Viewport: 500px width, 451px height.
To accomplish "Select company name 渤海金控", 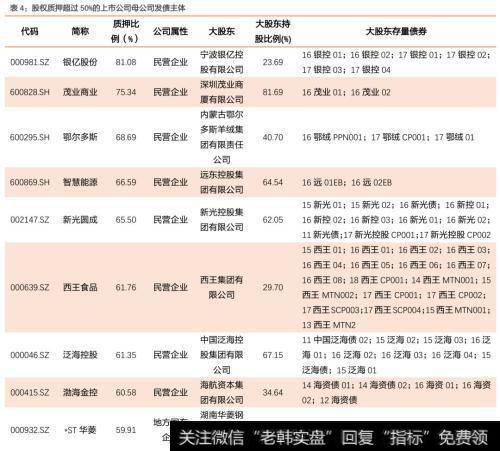I will [x=80, y=392].
